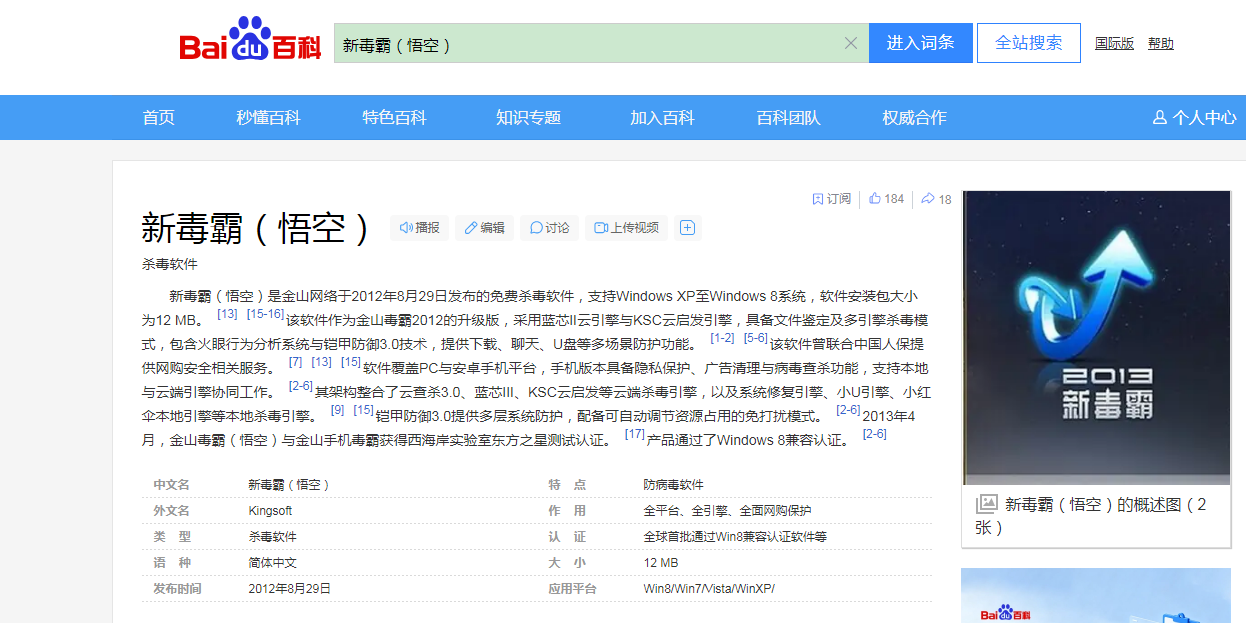Open the 新毒霸（悟空）的概述图 caption link
1246x623 pixels.
(1091, 515)
